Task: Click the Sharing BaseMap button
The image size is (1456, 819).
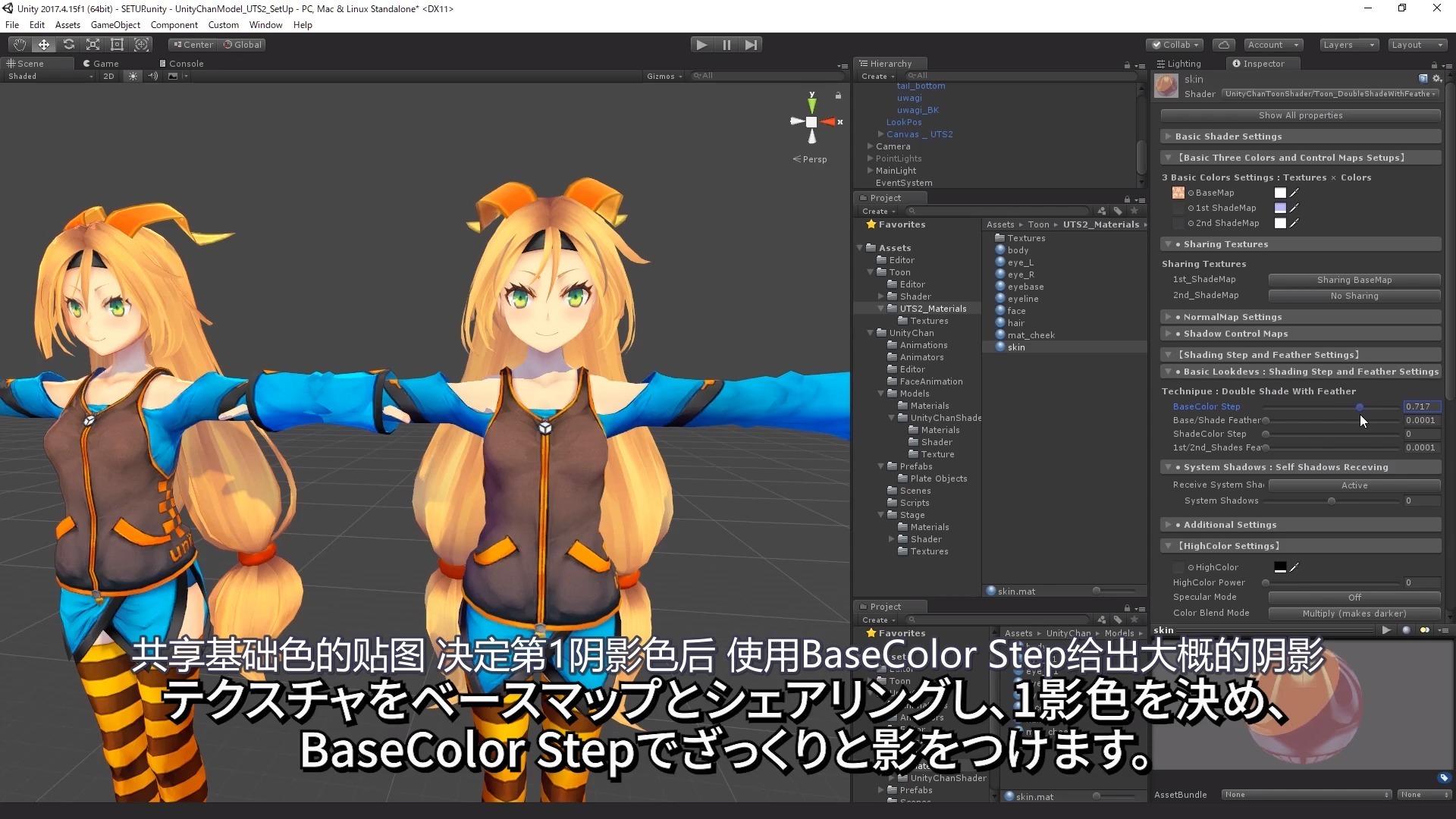Action: [1354, 280]
